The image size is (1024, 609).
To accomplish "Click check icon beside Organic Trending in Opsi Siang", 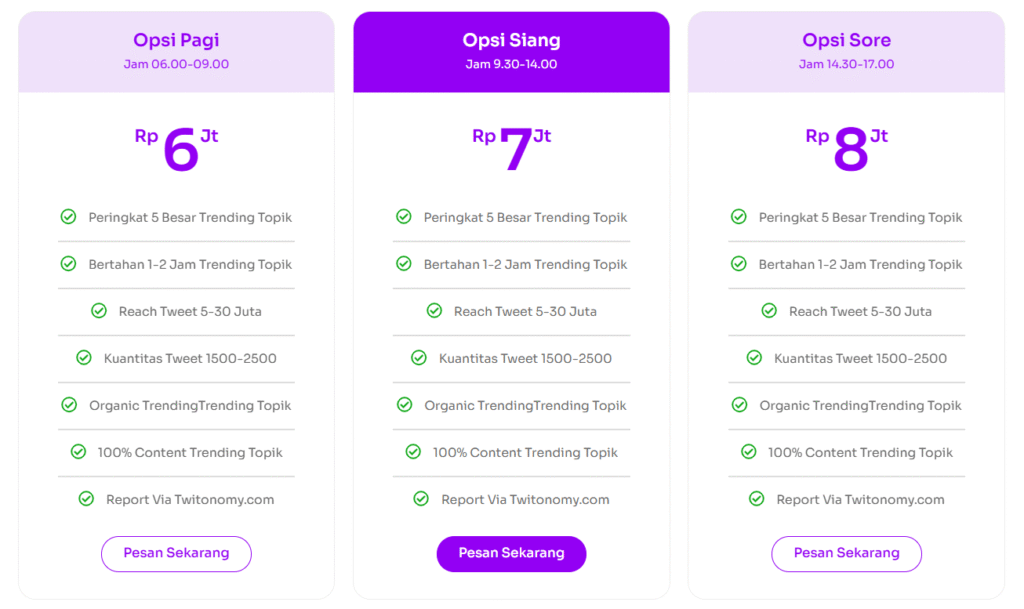I will pos(404,405).
